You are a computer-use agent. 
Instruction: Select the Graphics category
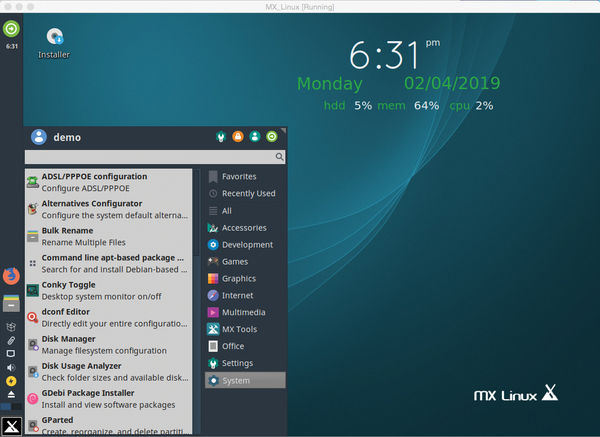coord(245,279)
